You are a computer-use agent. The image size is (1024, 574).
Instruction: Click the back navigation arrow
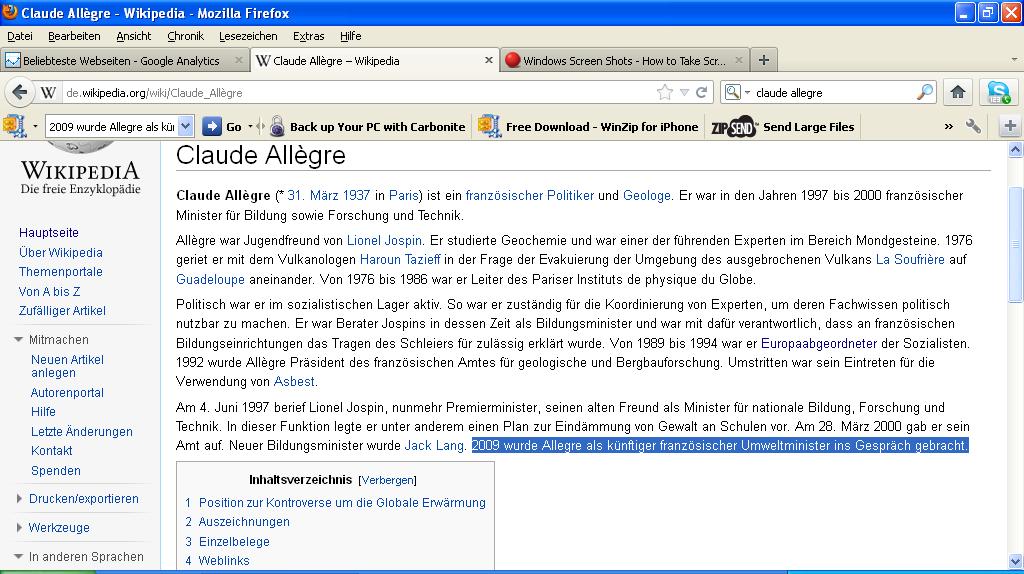tap(19, 93)
